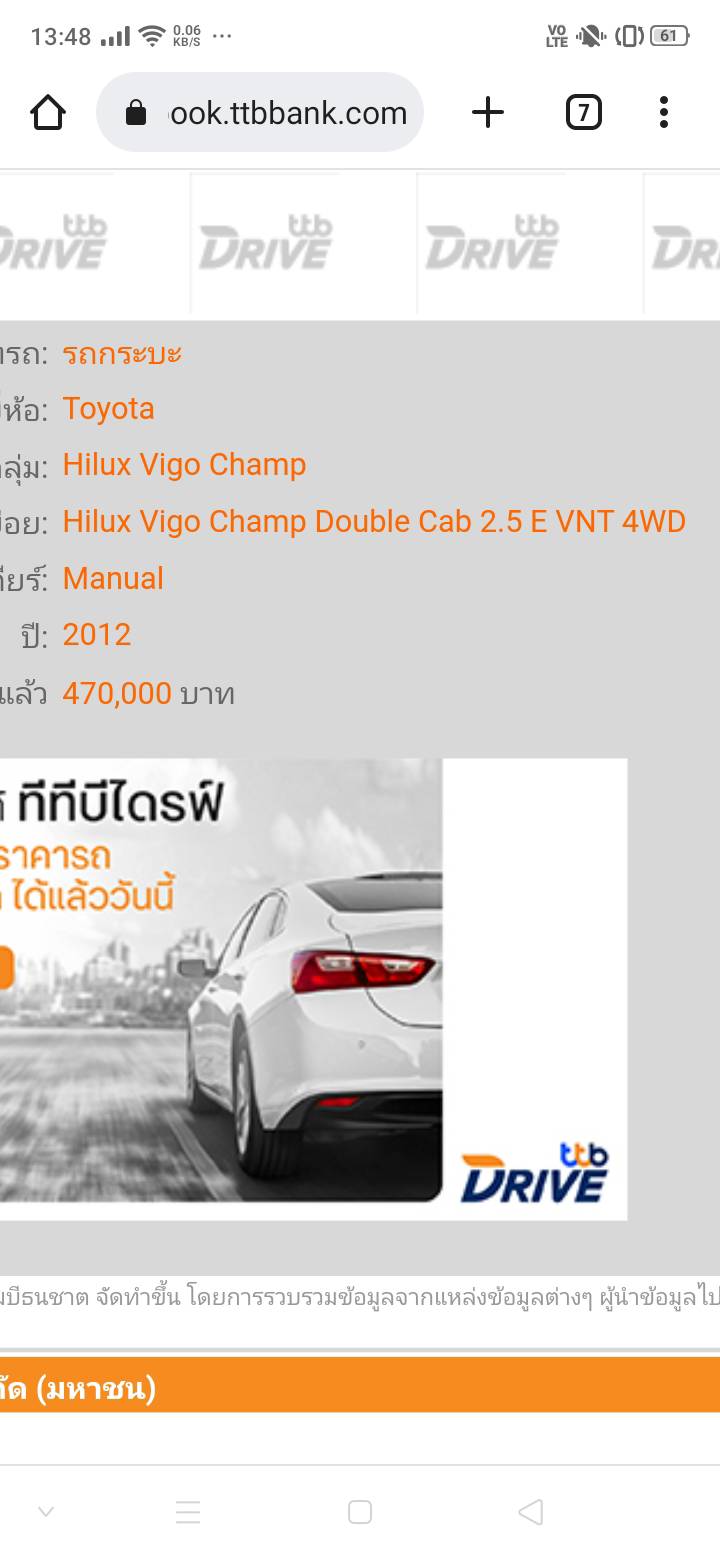Click the Toyota brand value
Image resolution: width=720 pixels, height=1560 pixels.
(108, 409)
